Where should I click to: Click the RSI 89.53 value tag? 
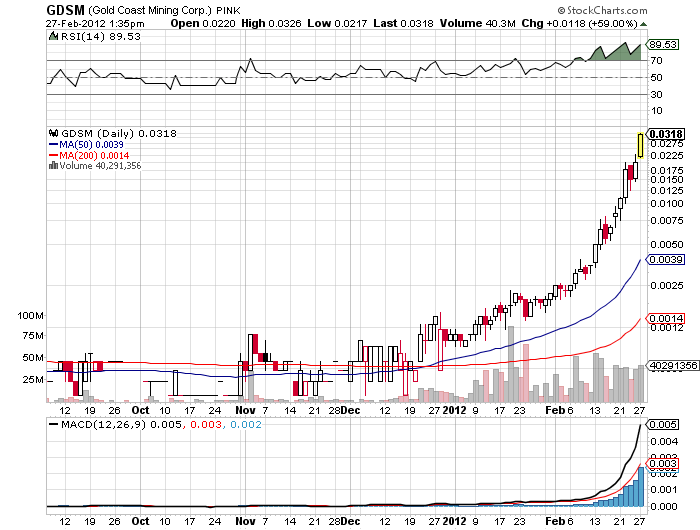663,45
